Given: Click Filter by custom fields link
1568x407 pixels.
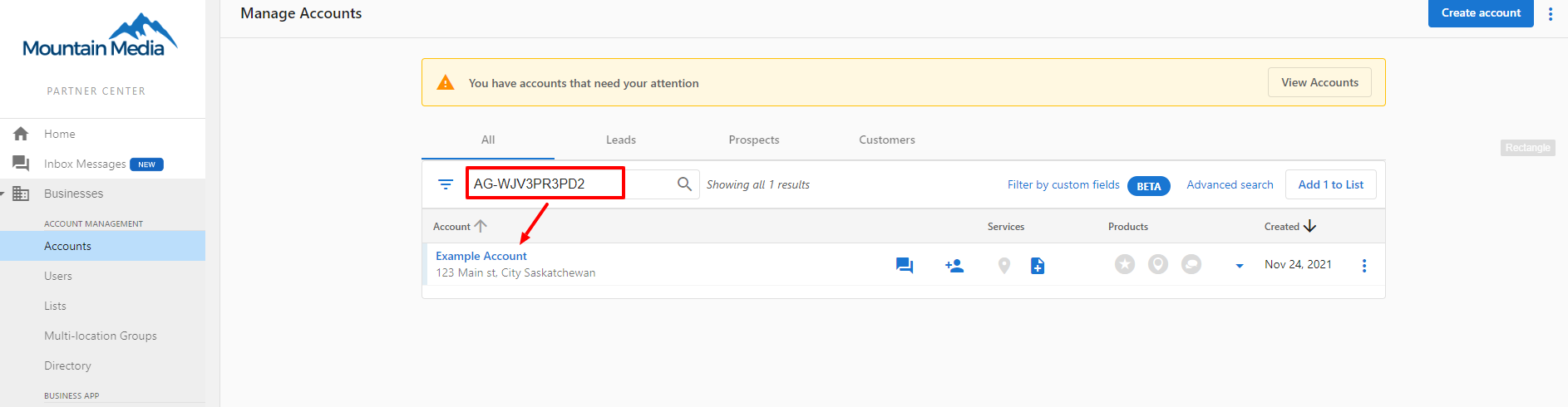Looking at the screenshot, I should tap(1063, 184).
